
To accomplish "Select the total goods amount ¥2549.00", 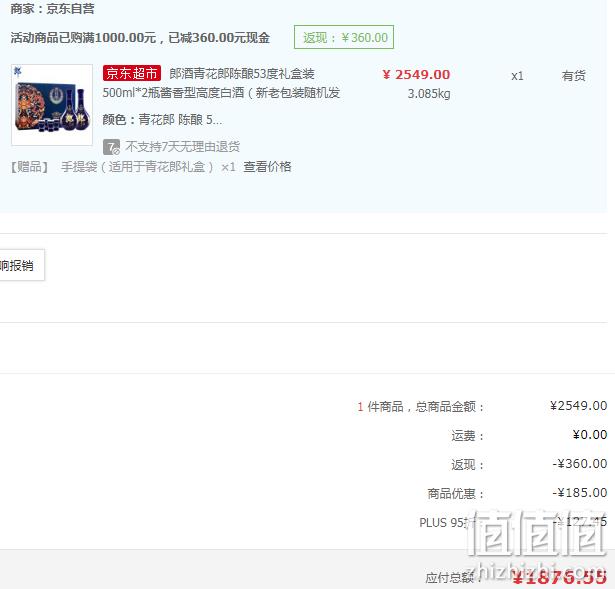I will pyautogui.click(x=578, y=405).
